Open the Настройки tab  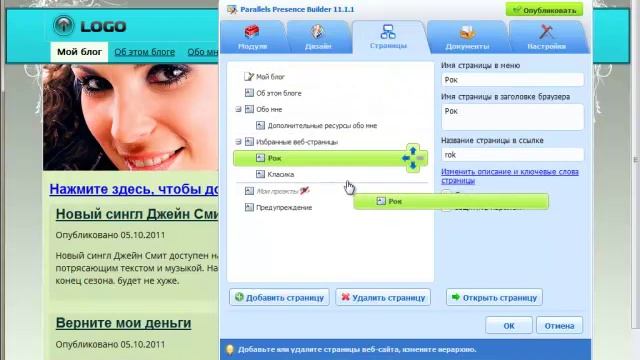pos(547,37)
